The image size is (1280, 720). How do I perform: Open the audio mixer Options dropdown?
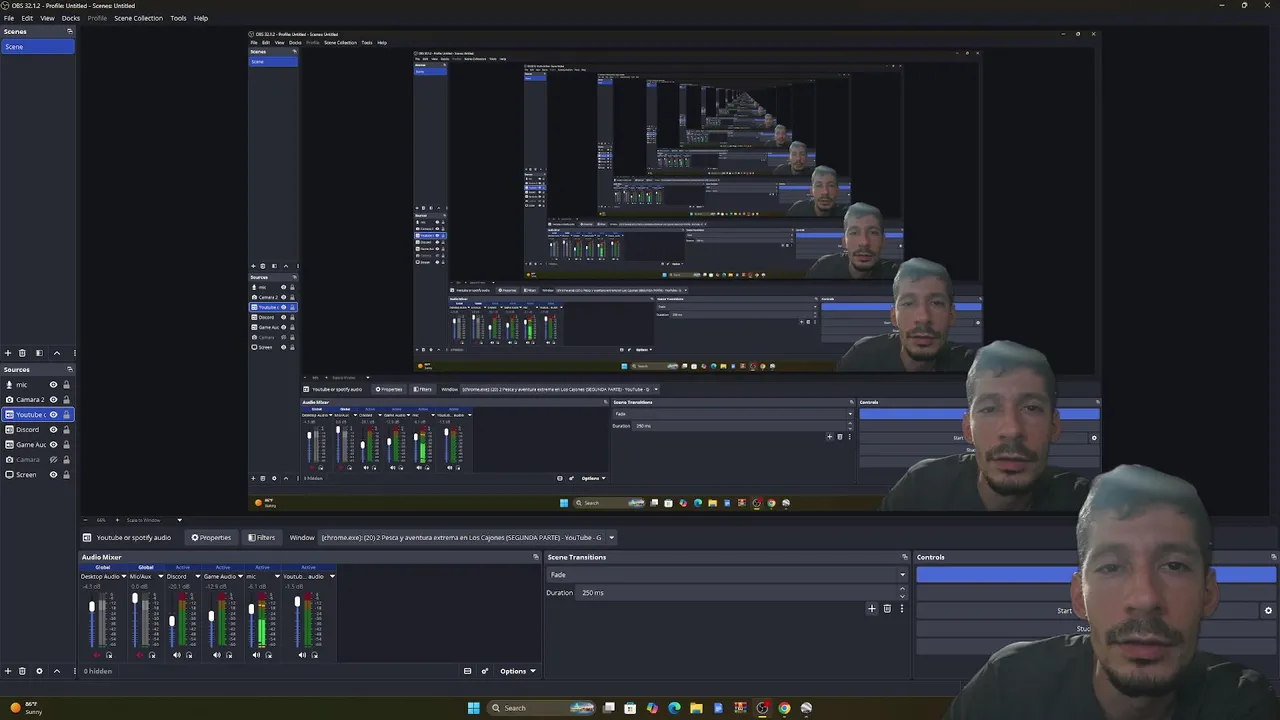[518, 671]
